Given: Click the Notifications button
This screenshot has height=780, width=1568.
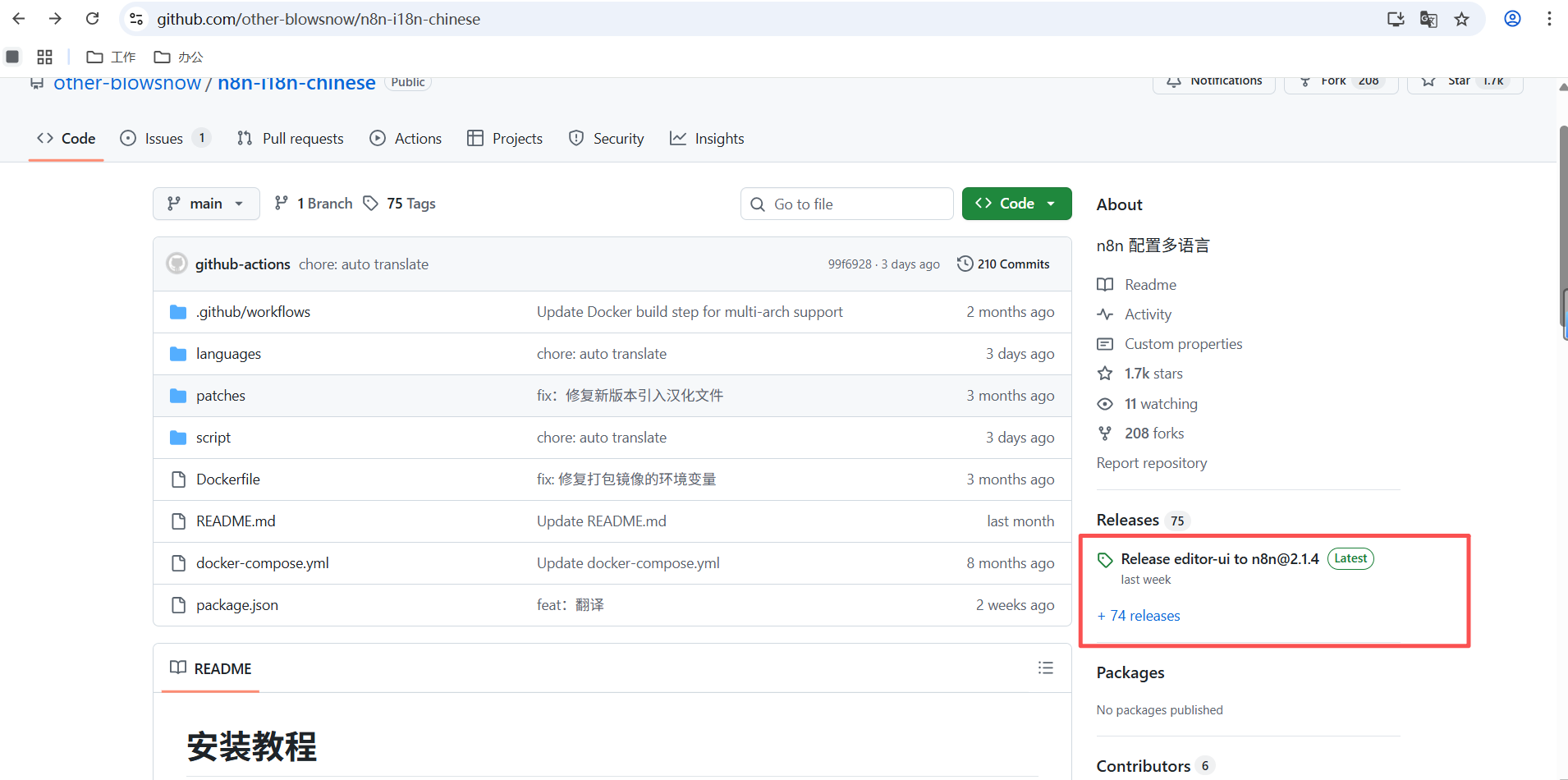Looking at the screenshot, I should click(1213, 82).
